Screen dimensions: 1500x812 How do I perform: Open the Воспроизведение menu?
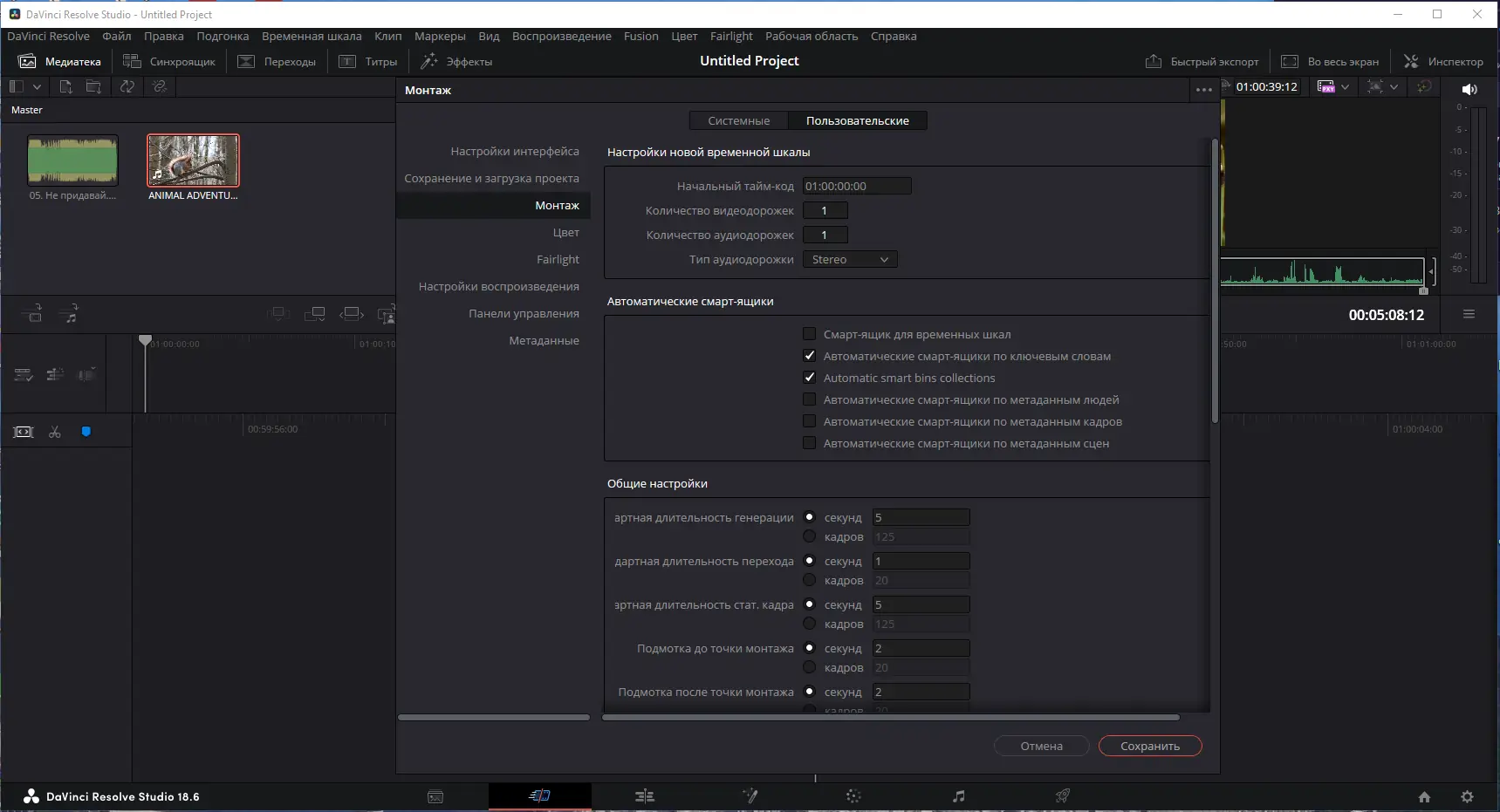561,36
